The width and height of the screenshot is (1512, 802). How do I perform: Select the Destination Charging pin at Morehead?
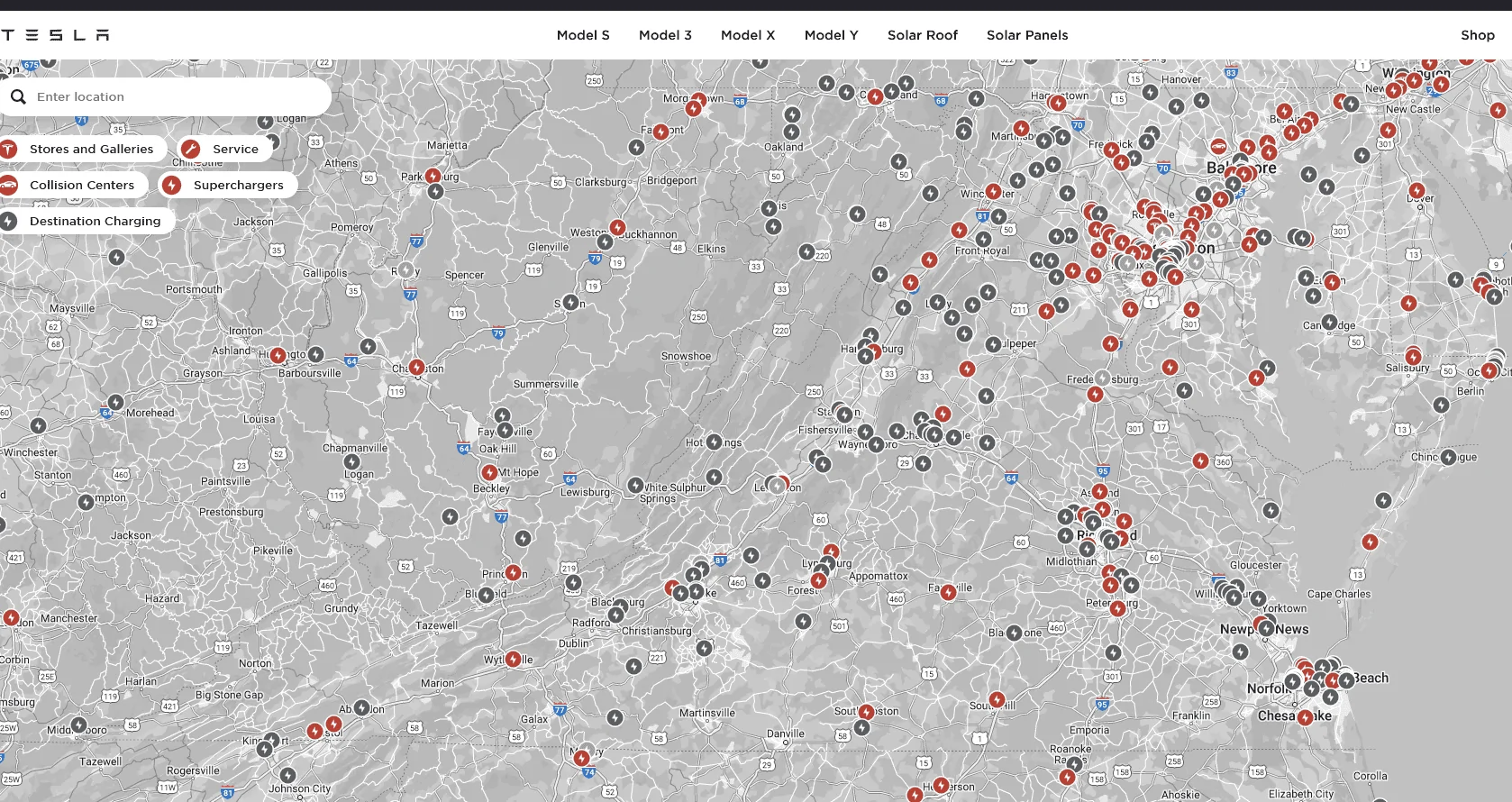tap(115, 402)
